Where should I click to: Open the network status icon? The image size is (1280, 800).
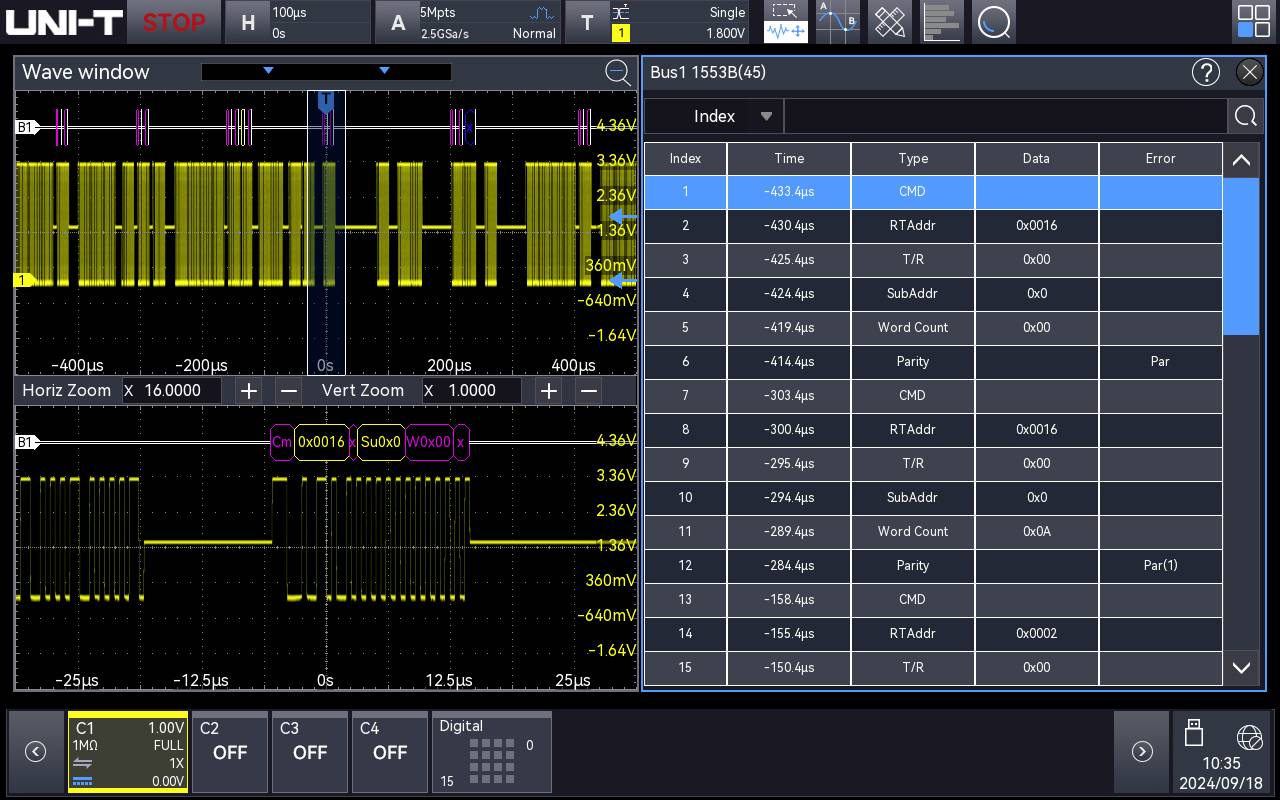[1249, 737]
